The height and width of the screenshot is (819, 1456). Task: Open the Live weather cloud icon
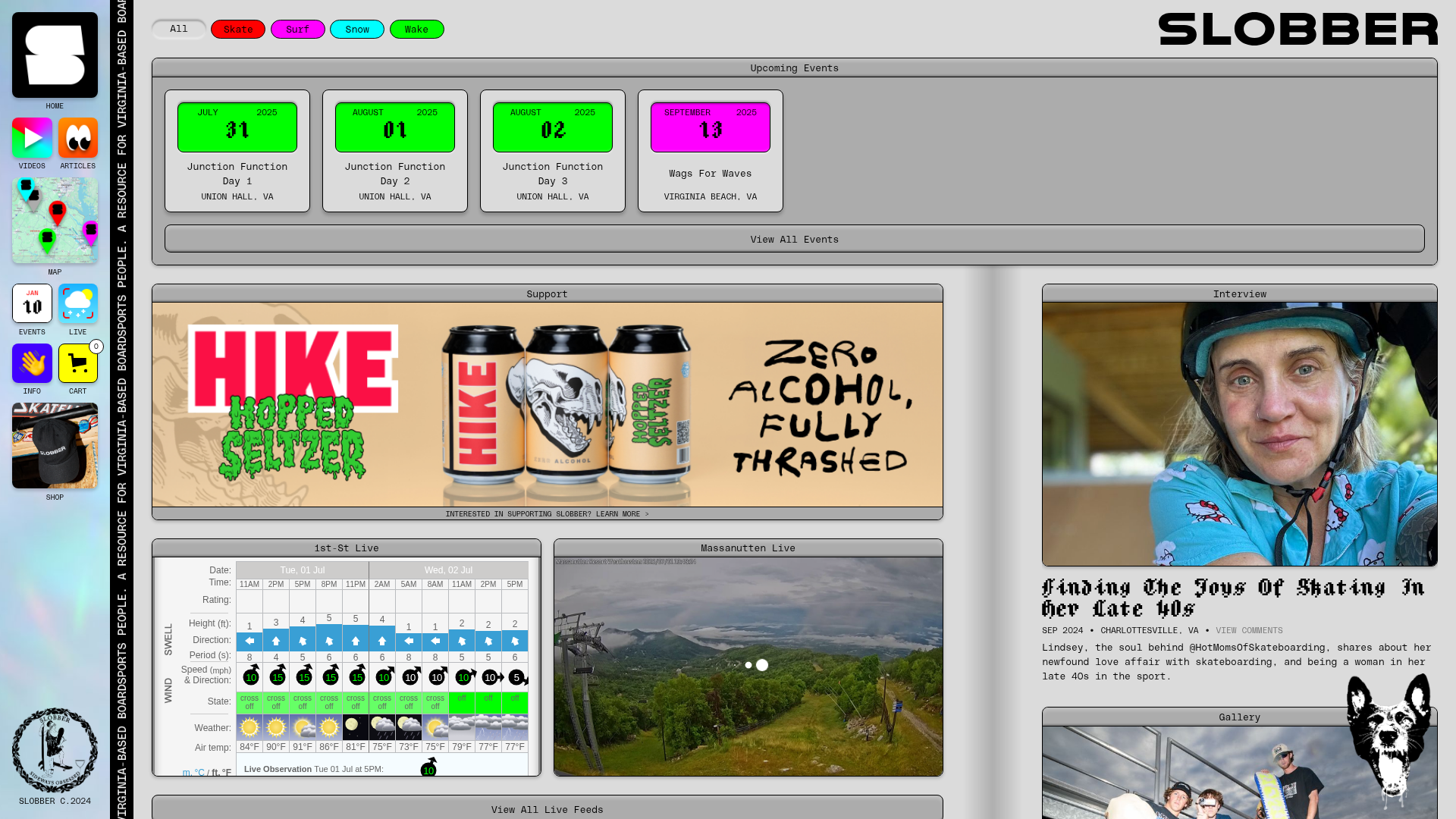tap(78, 303)
